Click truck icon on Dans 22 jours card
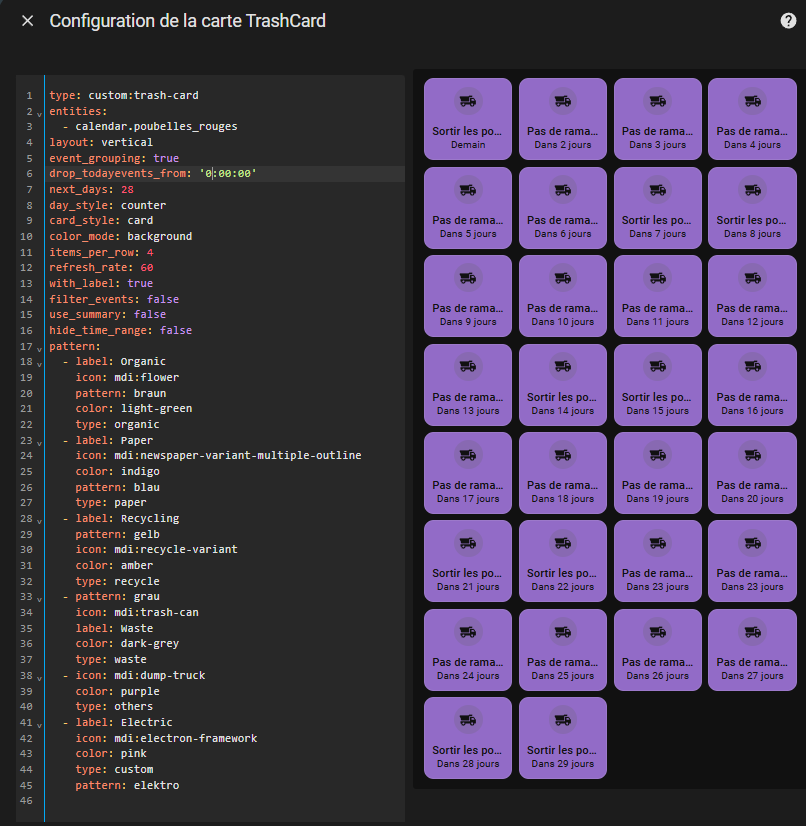 click(x=563, y=543)
